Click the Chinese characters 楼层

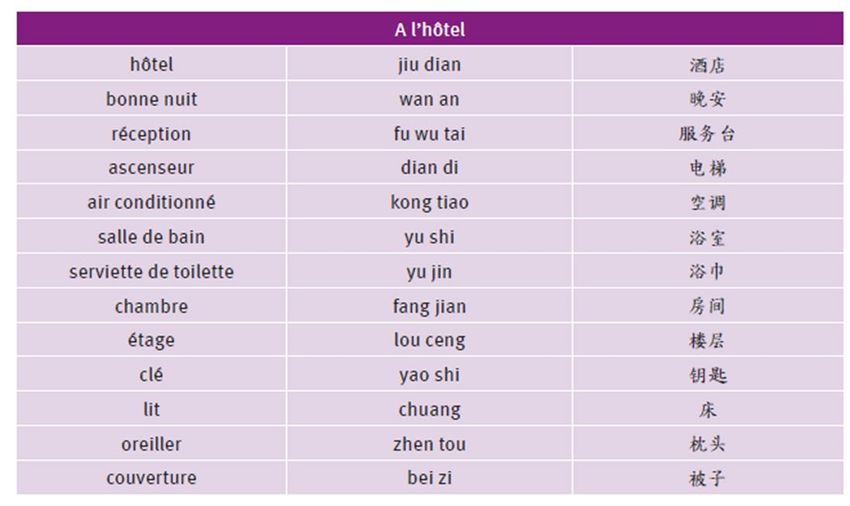707,340
